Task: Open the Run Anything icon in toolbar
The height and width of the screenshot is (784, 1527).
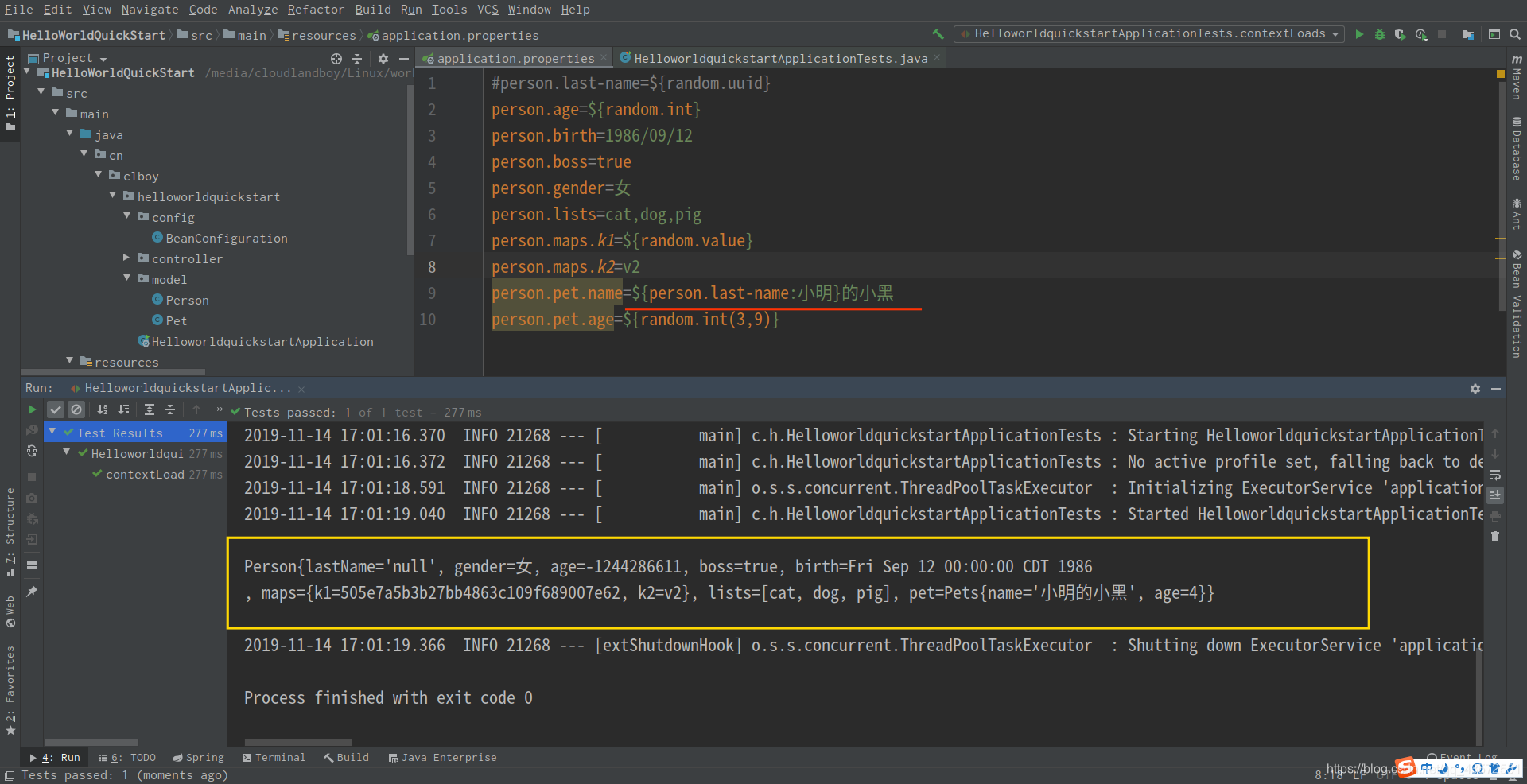Action: click(1494, 34)
